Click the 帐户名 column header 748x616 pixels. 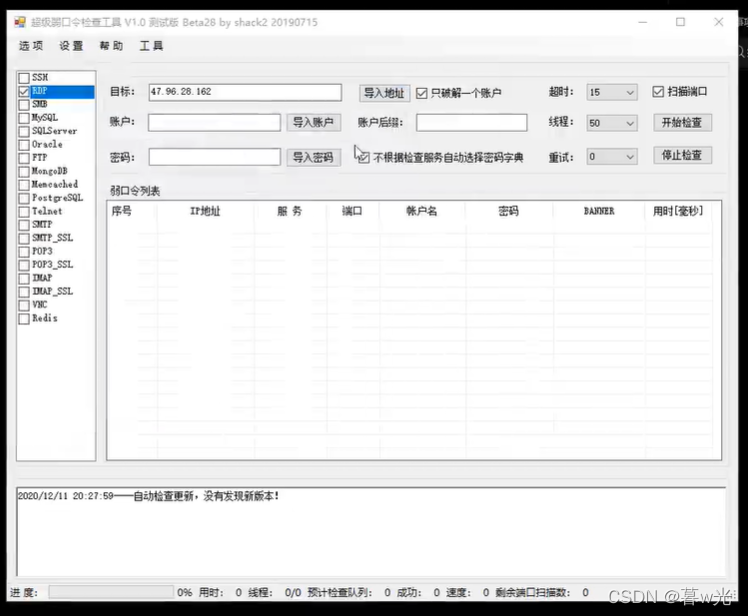[422, 211]
